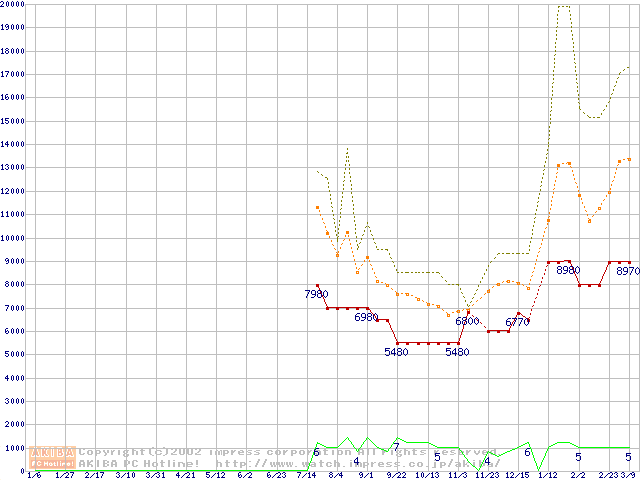Screen dimensions: 640x480
Task: Select the 8980 price data label
Action: pyautogui.click(x=568, y=270)
